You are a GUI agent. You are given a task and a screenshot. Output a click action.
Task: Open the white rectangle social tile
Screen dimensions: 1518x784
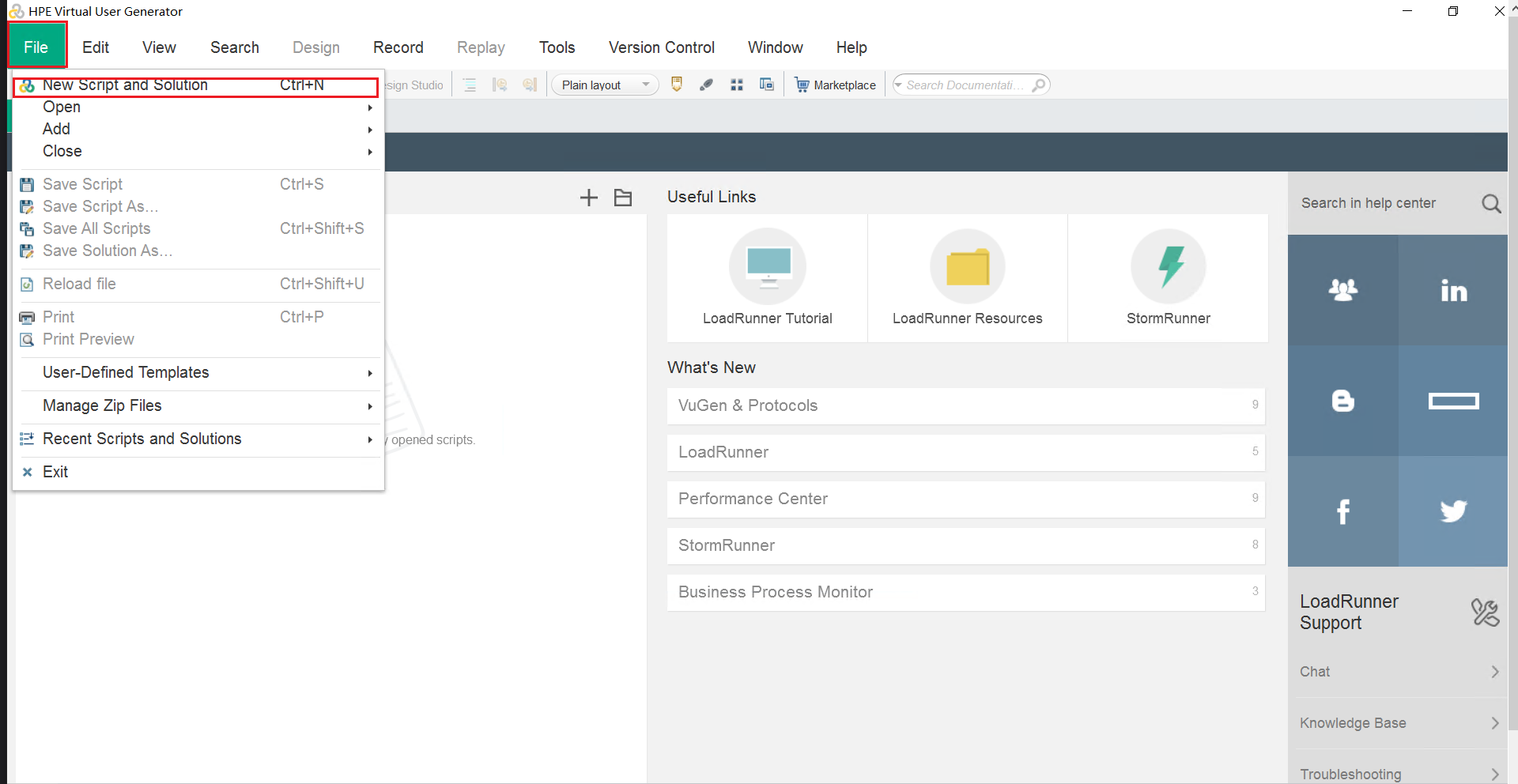click(x=1453, y=401)
